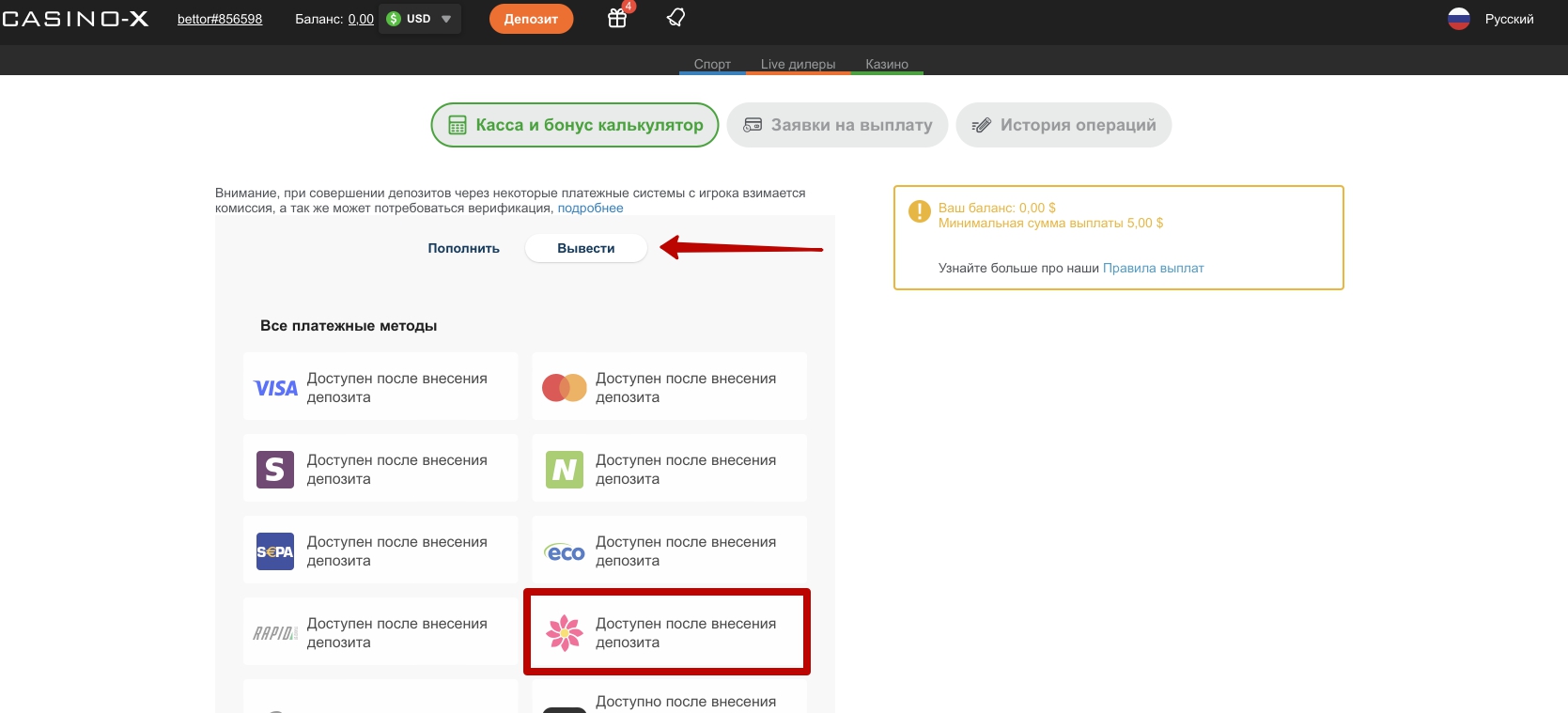This screenshot has width=1568, height=713.
Task: Click 'Ваш баланс: 0,00 $' text
Action: coord(997,208)
